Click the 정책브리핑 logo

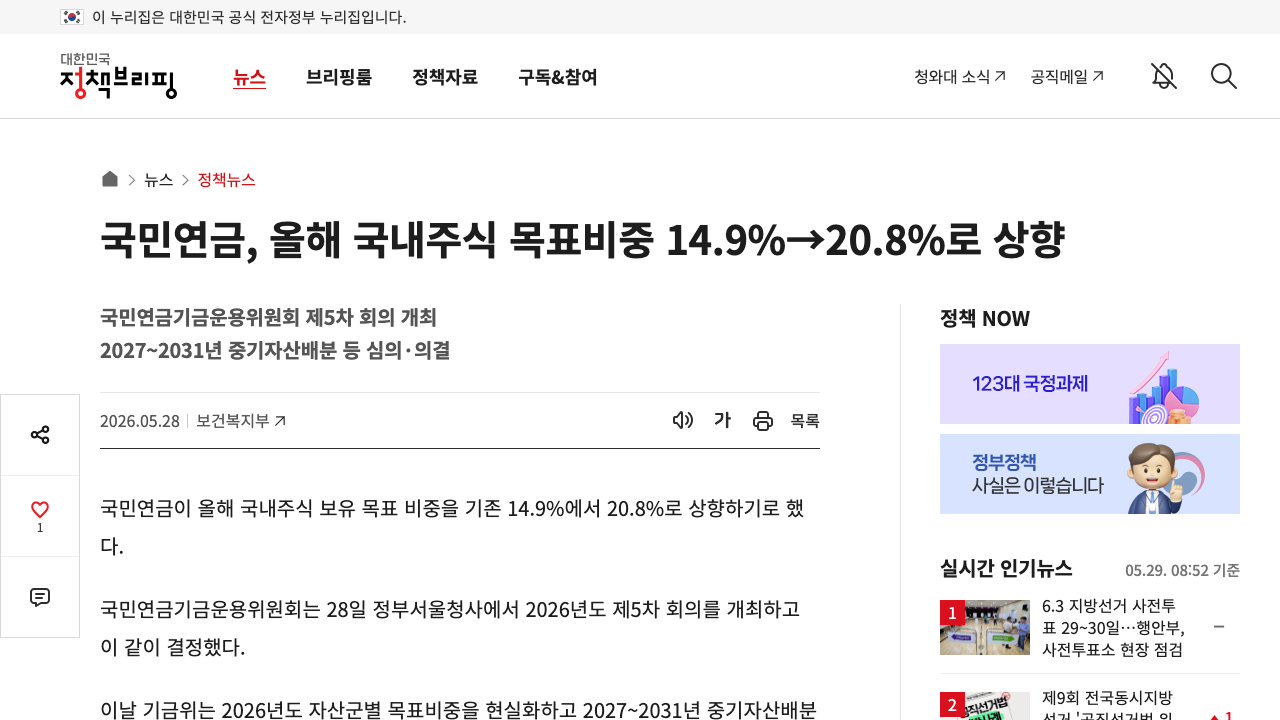coord(118,76)
